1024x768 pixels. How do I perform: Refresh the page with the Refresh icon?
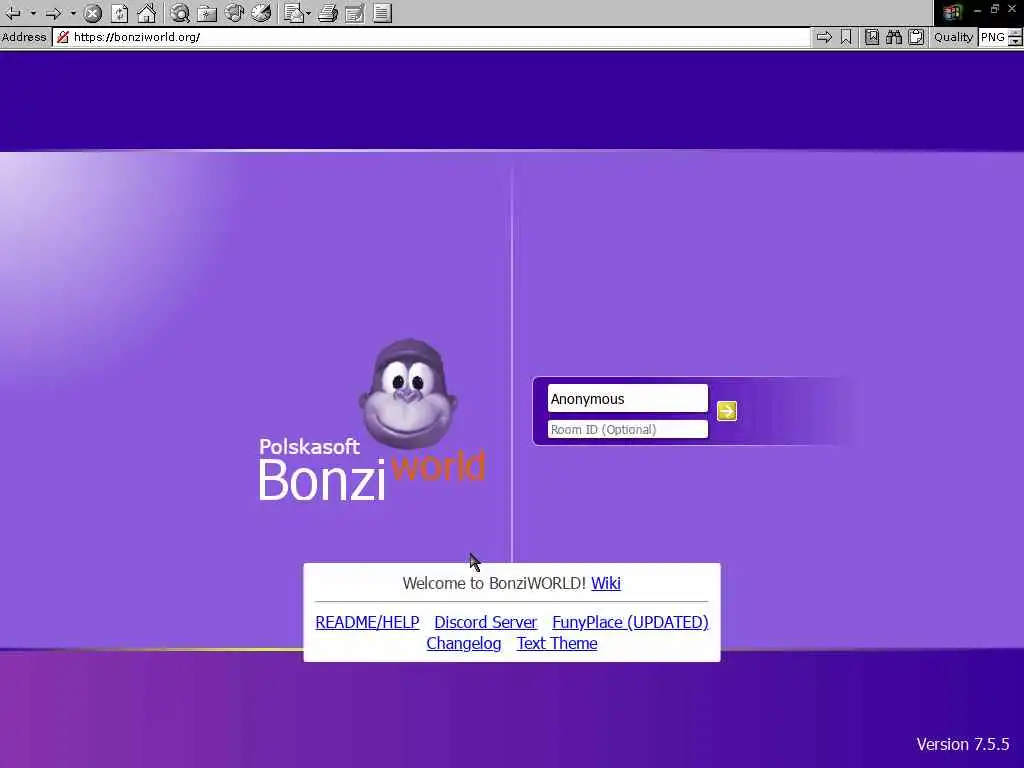(x=120, y=12)
